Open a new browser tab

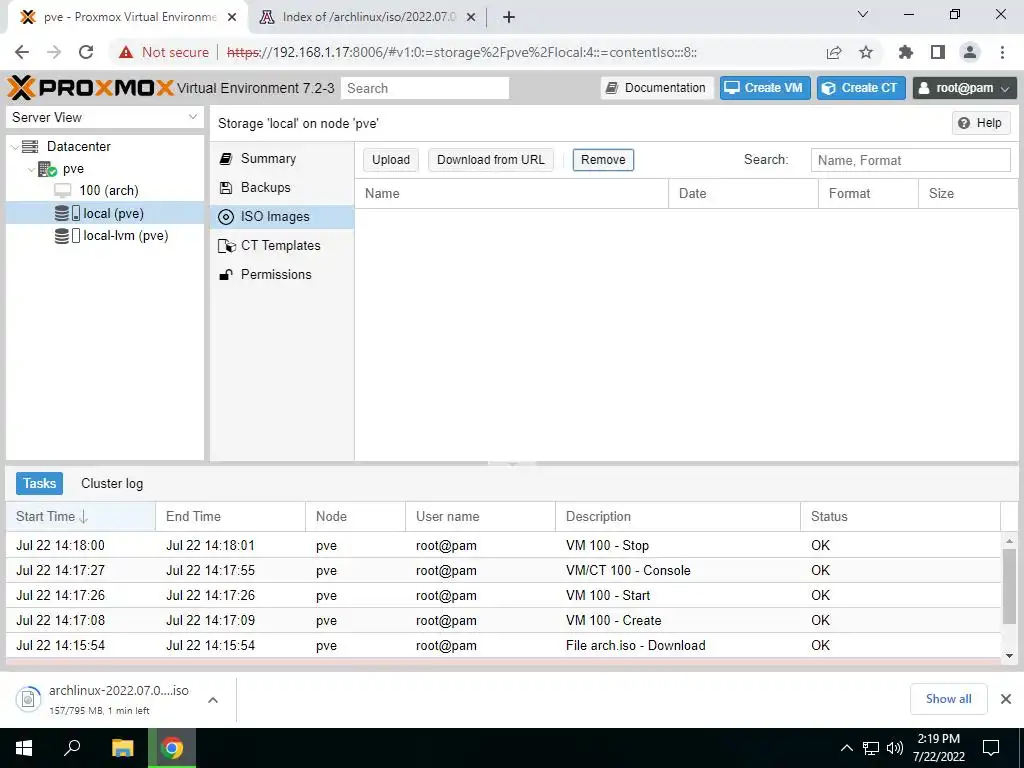(x=509, y=17)
